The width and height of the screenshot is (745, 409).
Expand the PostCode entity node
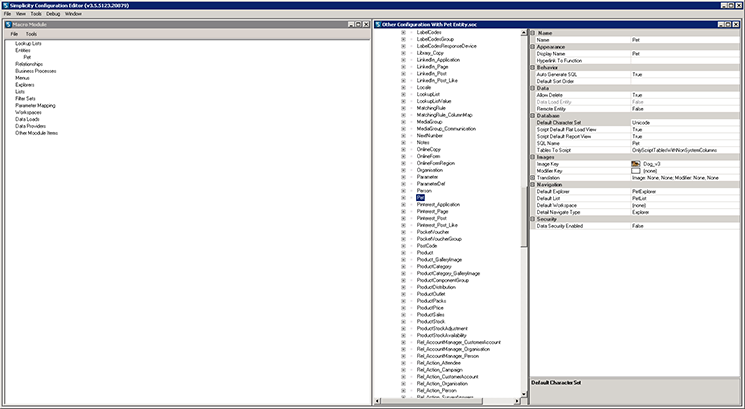click(403, 246)
